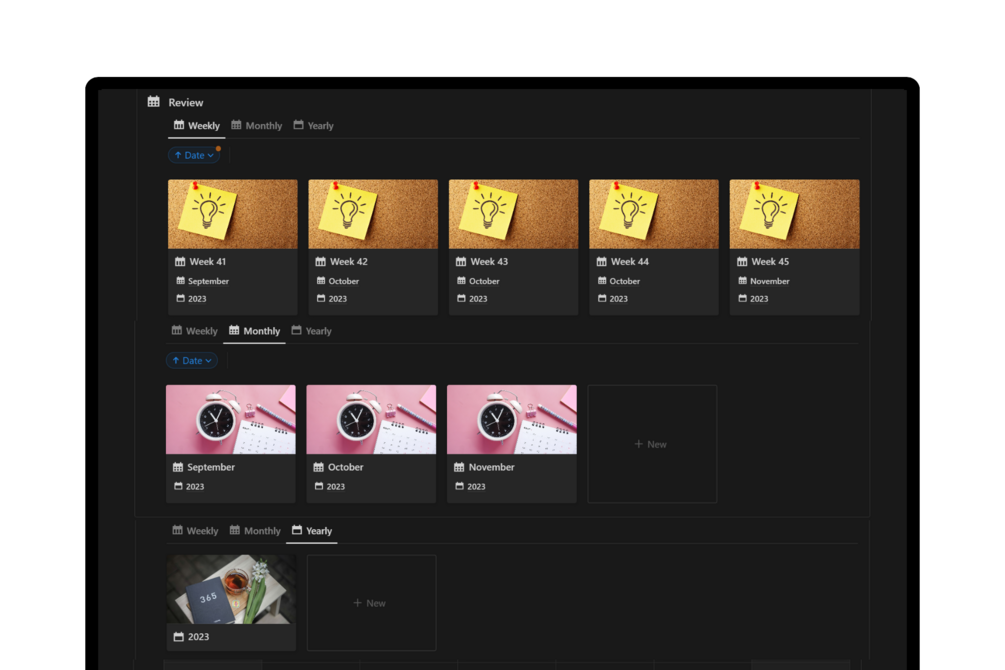
Task: Open the Review page title
Action: coord(185,103)
